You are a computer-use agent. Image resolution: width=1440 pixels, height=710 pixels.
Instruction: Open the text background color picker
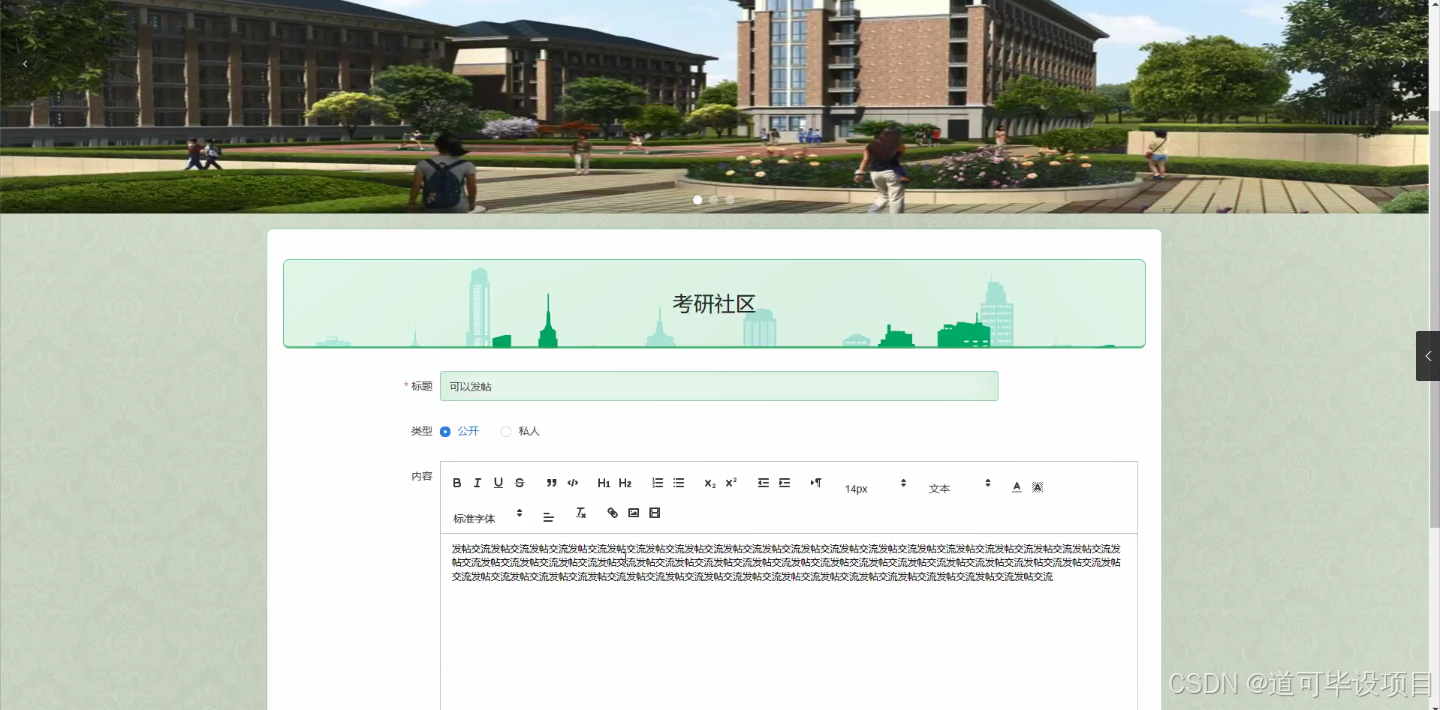click(x=1038, y=487)
